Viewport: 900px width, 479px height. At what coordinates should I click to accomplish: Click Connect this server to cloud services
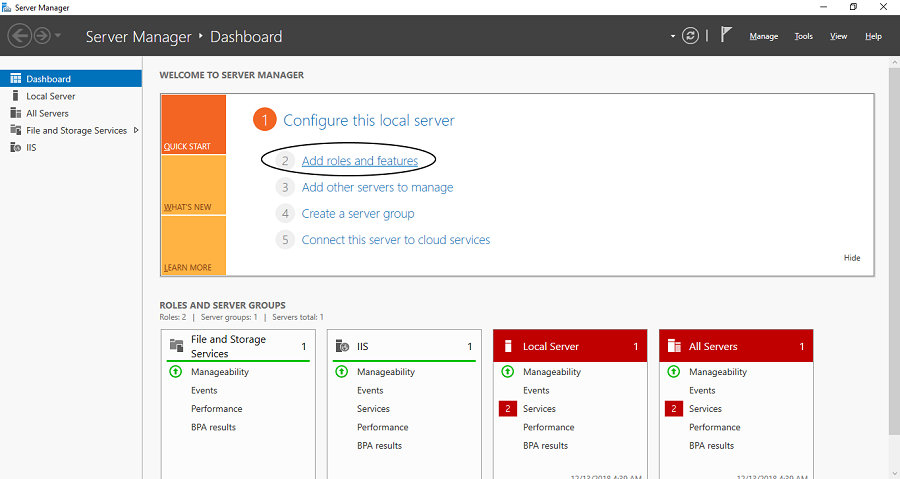396,240
